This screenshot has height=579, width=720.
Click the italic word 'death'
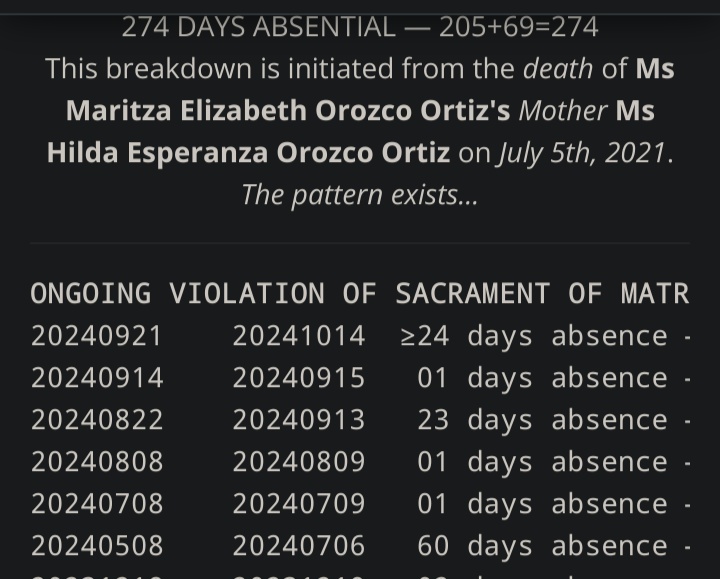point(558,69)
